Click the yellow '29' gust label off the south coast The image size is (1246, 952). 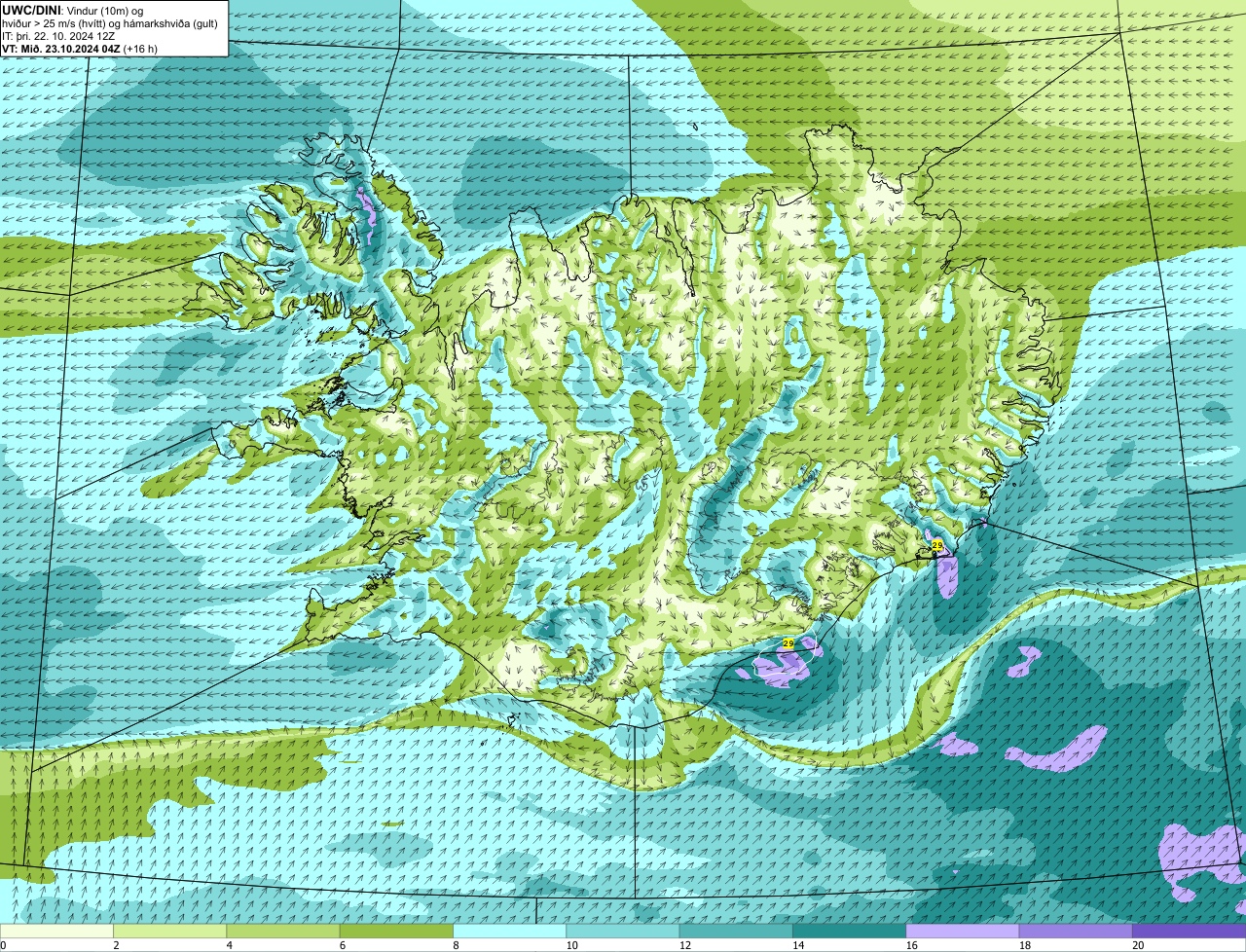click(788, 643)
